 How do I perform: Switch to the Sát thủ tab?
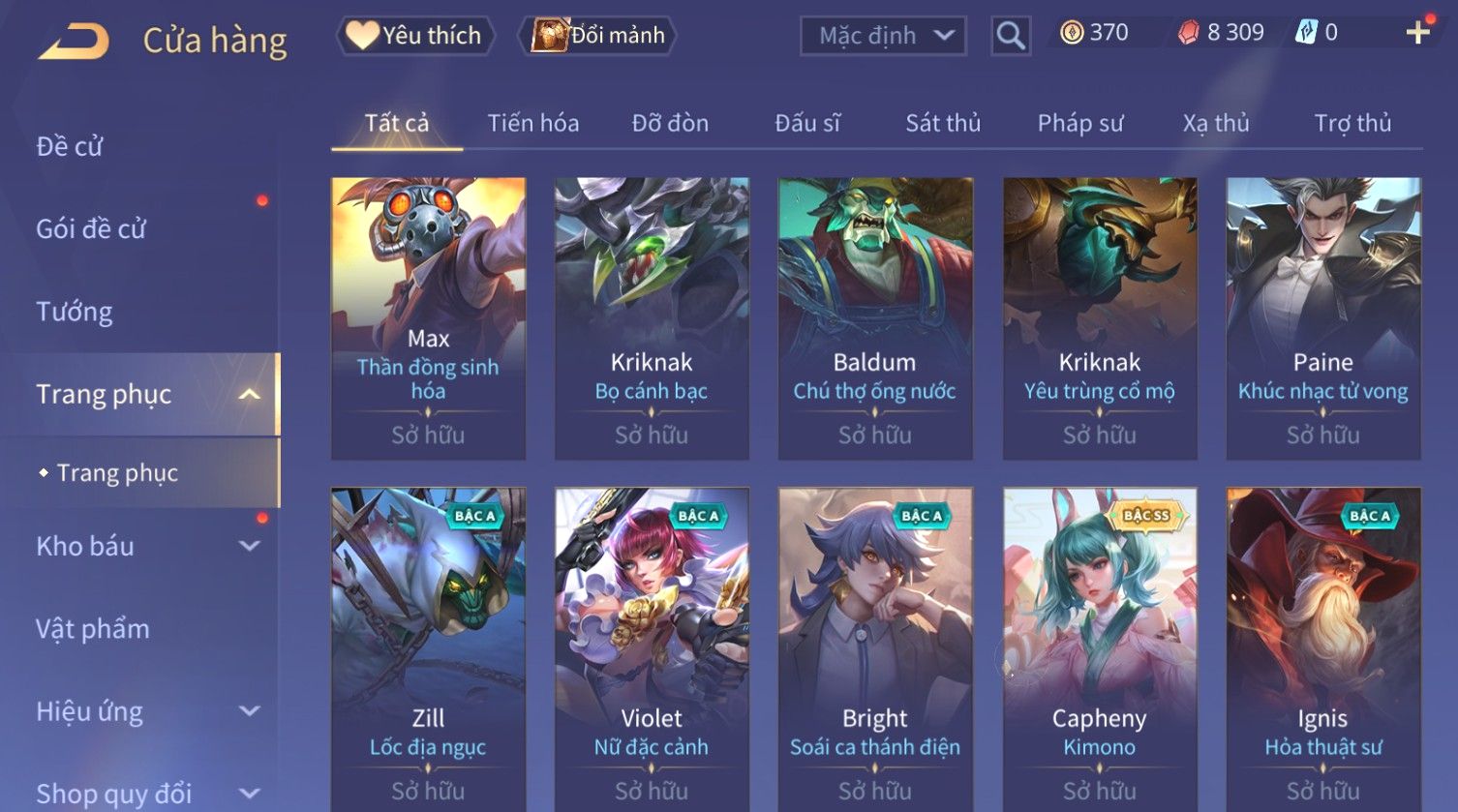point(943,123)
